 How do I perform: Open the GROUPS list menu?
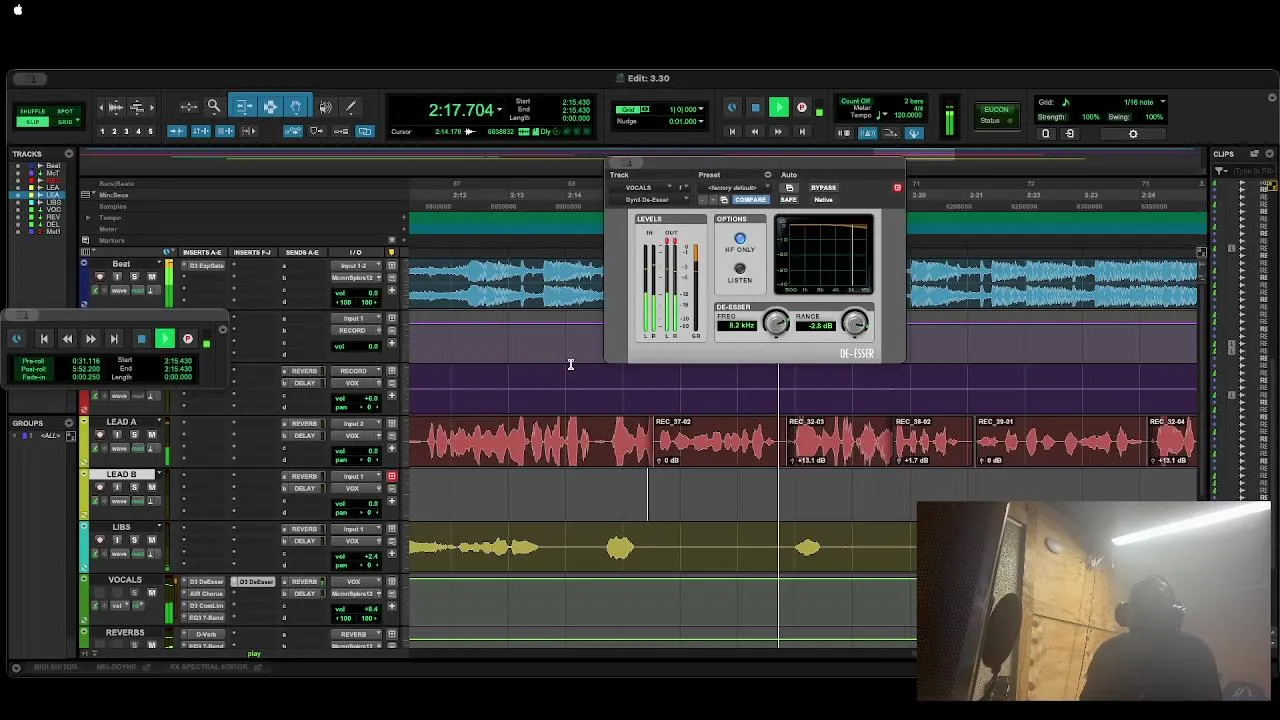coord(69,423)
